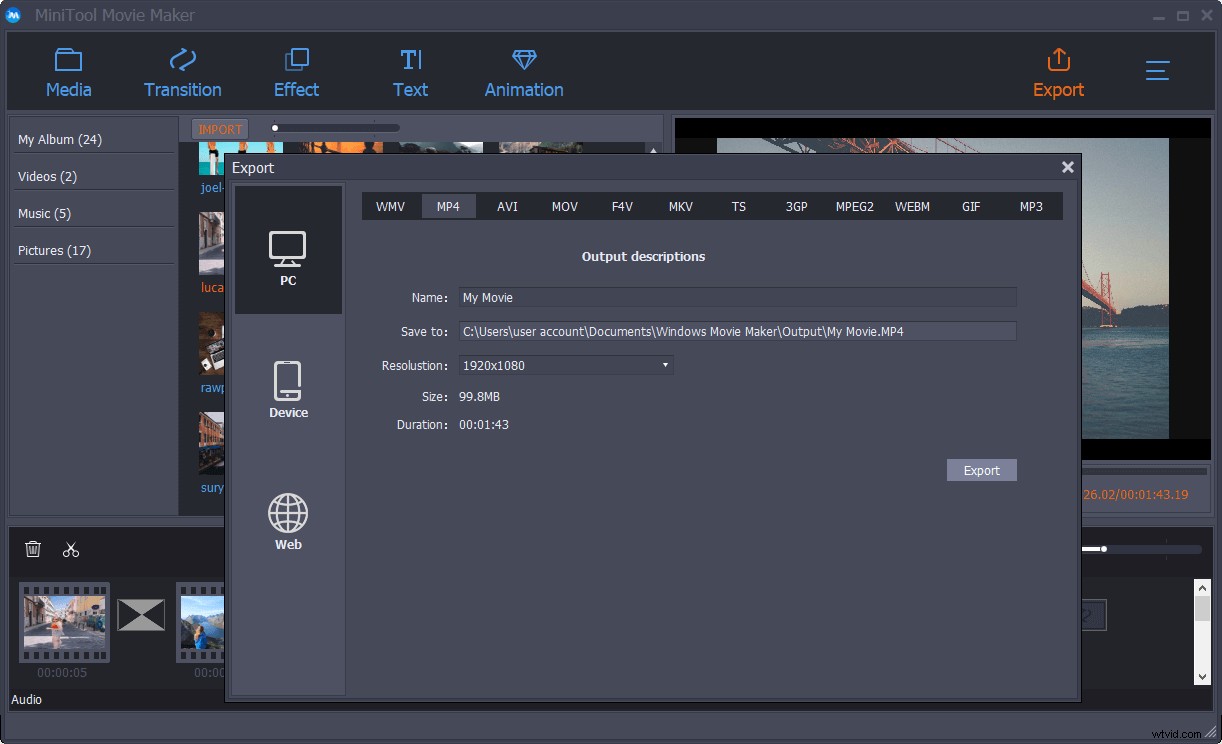Viewport: 1222px width, 744px height.
Task: Select the Text tool
Action: [x=410, y=70]
